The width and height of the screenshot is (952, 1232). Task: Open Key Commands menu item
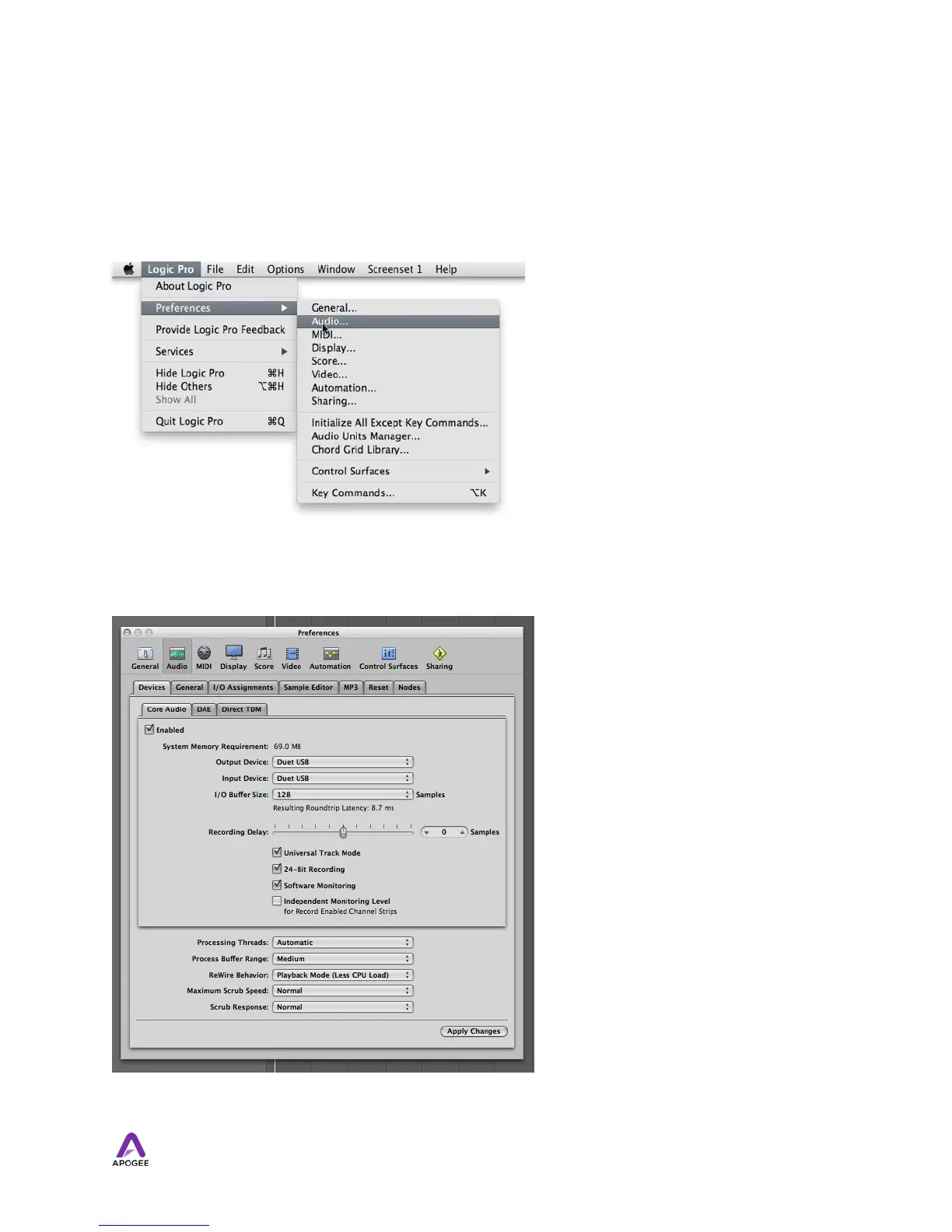(x=398, y=493)
